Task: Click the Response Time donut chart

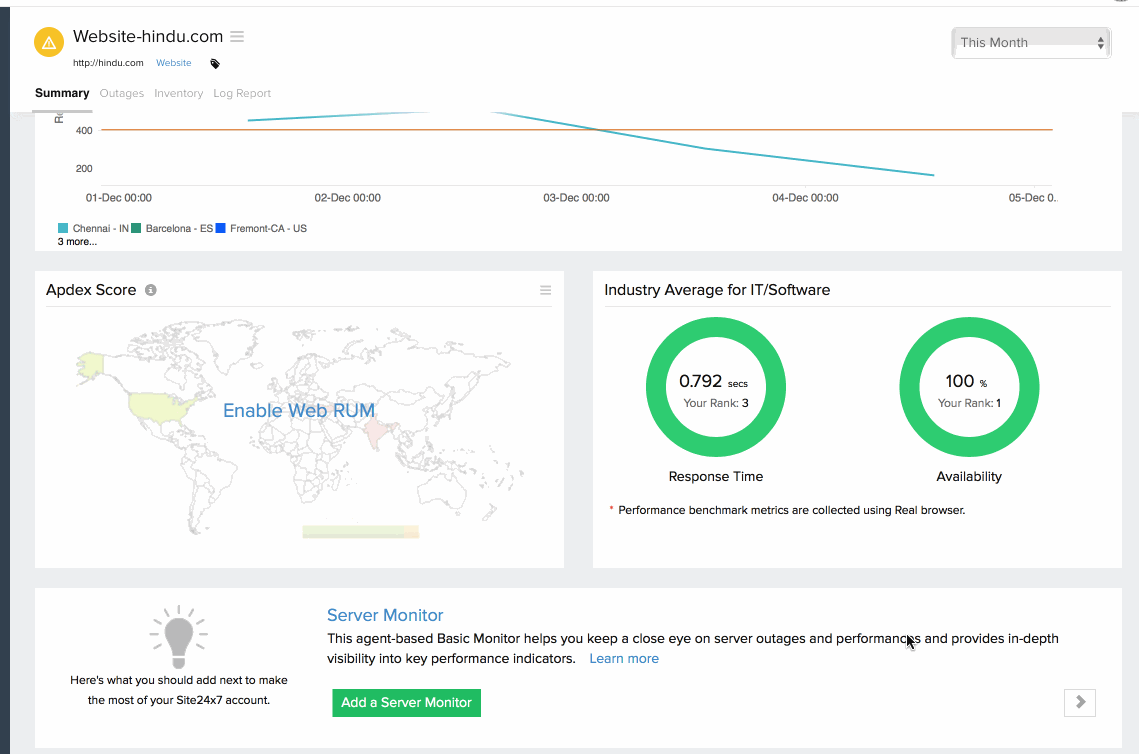Action: pos(716,386)
